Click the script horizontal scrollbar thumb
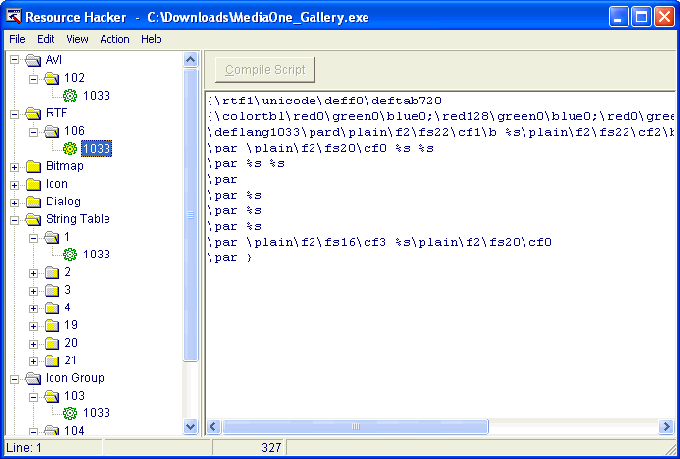The width and height of the screenshot is (680, 459). point(355,426)
